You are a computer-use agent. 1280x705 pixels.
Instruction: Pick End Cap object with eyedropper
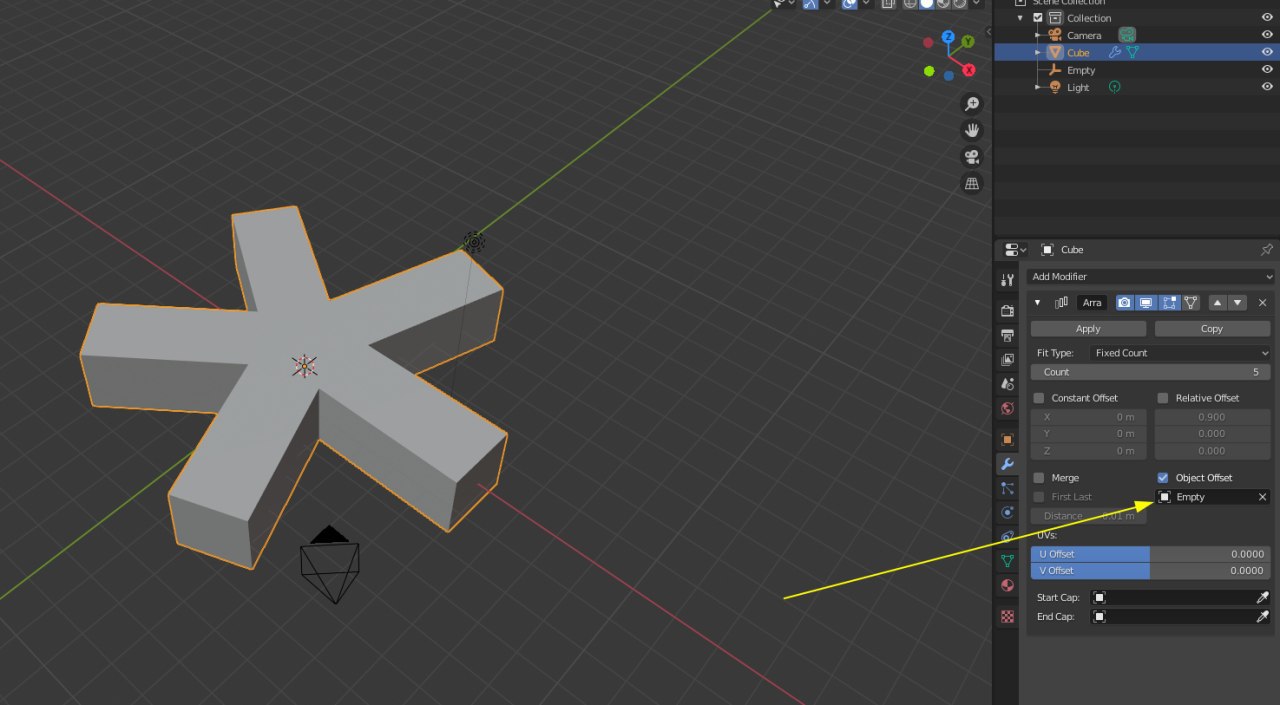(1262, 617)
